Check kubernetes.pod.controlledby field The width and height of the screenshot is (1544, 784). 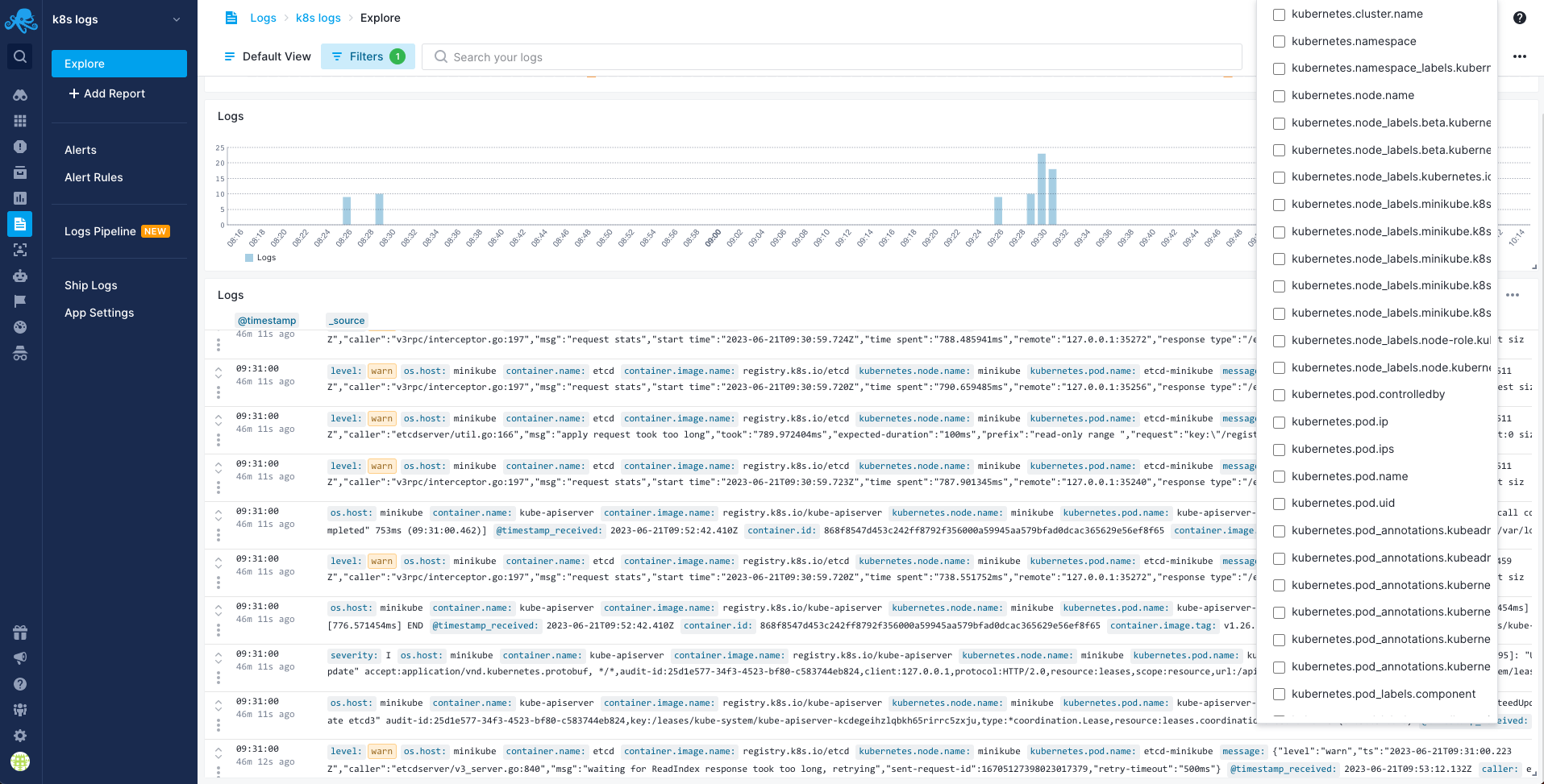click(1279, 395)
